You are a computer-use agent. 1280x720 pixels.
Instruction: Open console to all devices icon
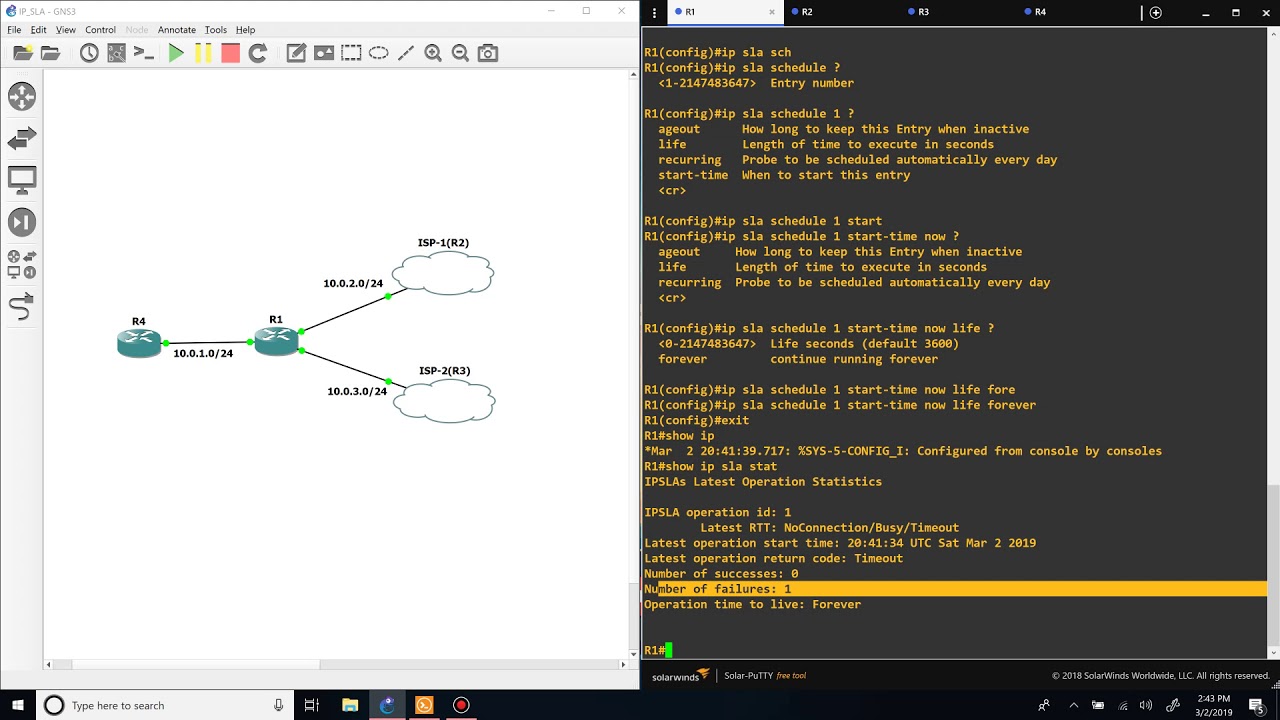point(143,53)
